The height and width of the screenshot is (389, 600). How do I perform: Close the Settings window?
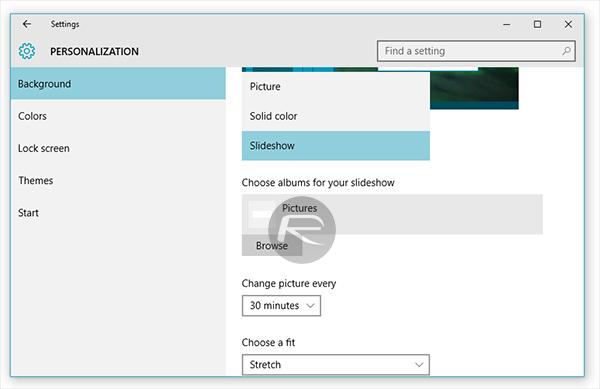click(568, 24)
